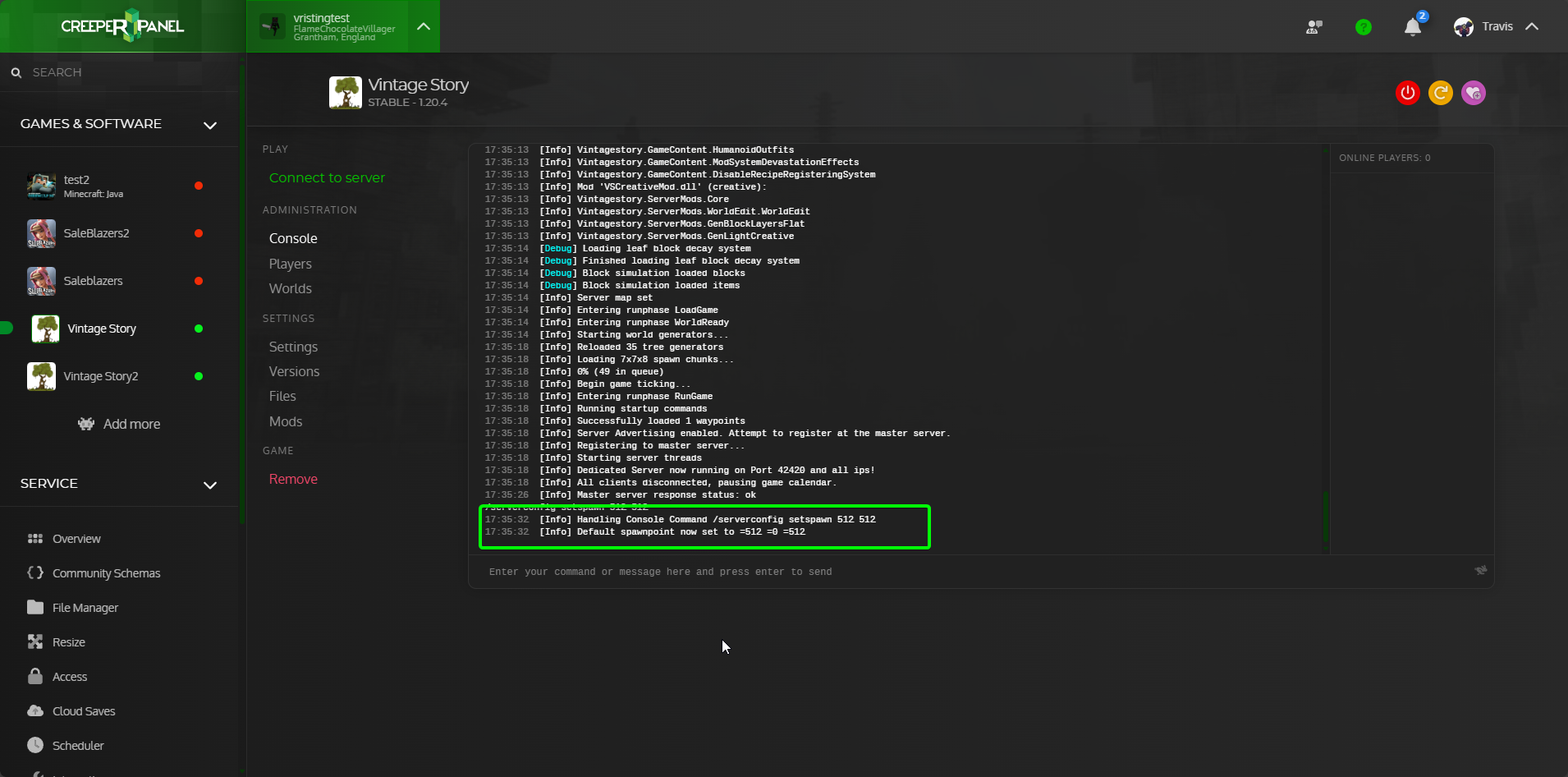Click the search magnifier icon
Screen dimensions: 1568x777
16,73
